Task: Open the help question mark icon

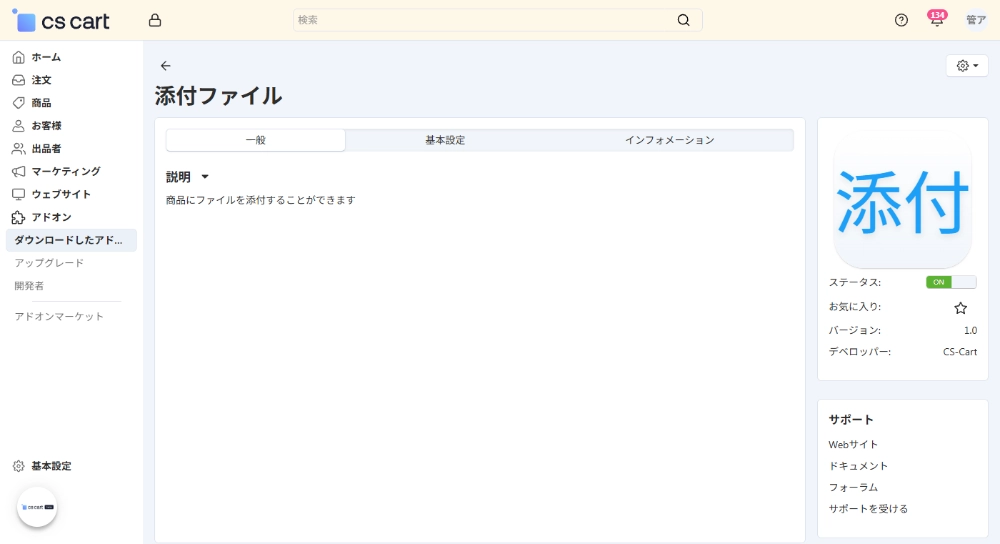Action: (901, 20)
